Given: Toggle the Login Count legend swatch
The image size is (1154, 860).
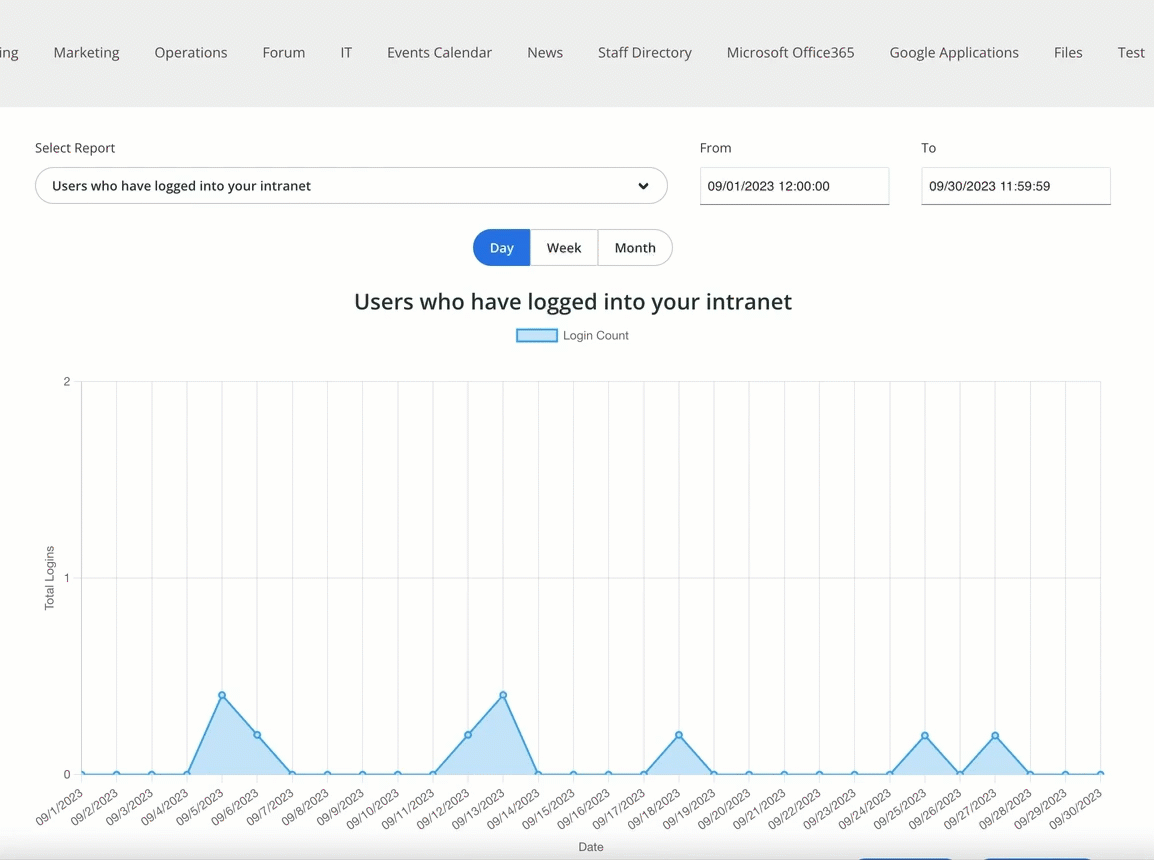Looking at the screenshot, I should (537, 335).
